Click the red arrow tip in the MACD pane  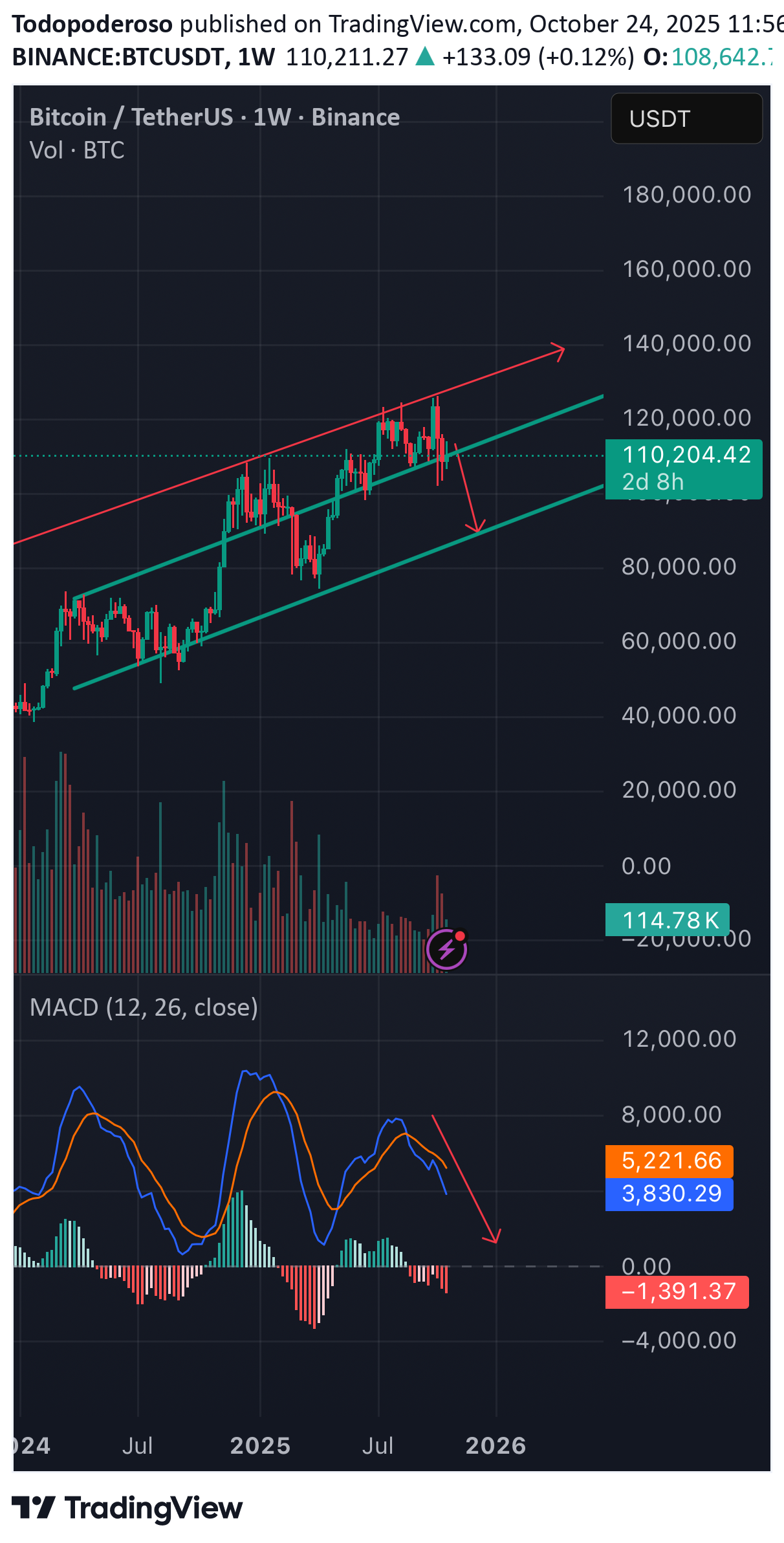tap(494, 1238)
